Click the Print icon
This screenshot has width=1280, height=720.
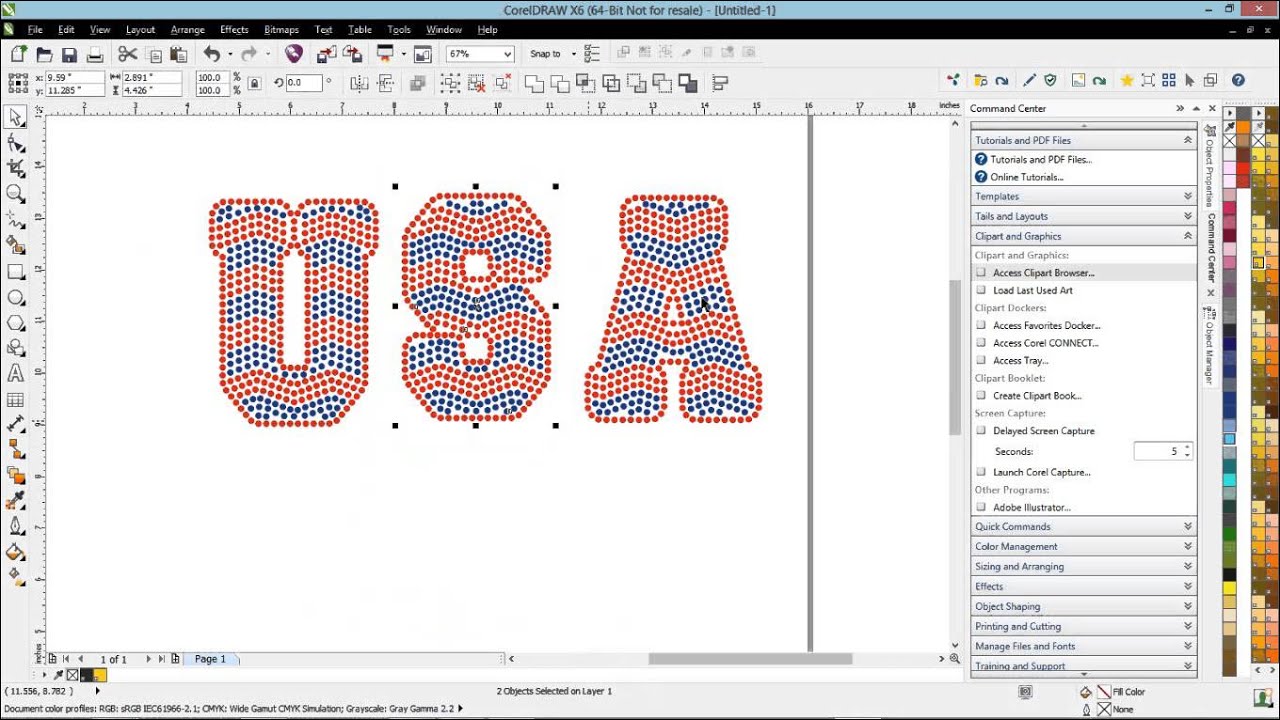pyautogui.click(x=95, y=54)
